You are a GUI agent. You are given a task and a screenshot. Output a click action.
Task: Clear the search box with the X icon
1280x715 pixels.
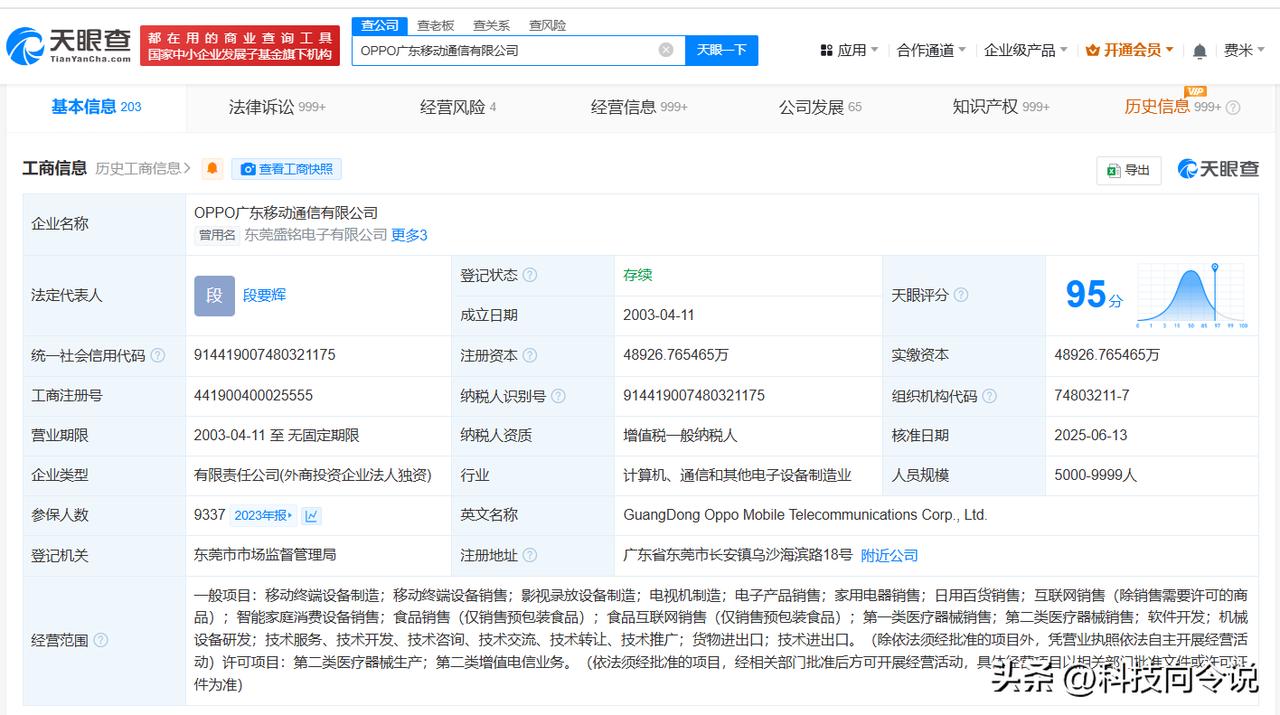[x=666, y=50]
